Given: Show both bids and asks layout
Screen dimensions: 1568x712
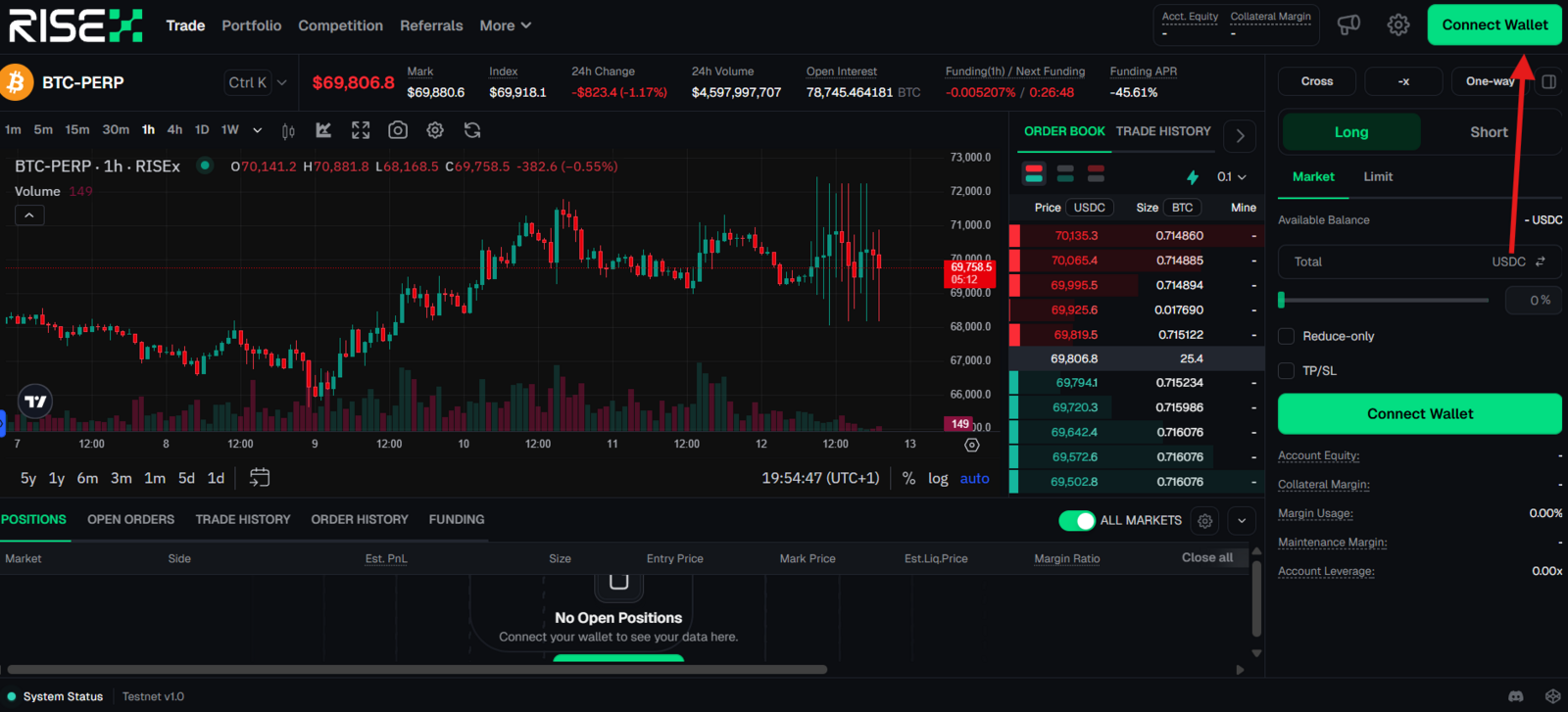Looking at the screenshot, I should click(1034, 173).
